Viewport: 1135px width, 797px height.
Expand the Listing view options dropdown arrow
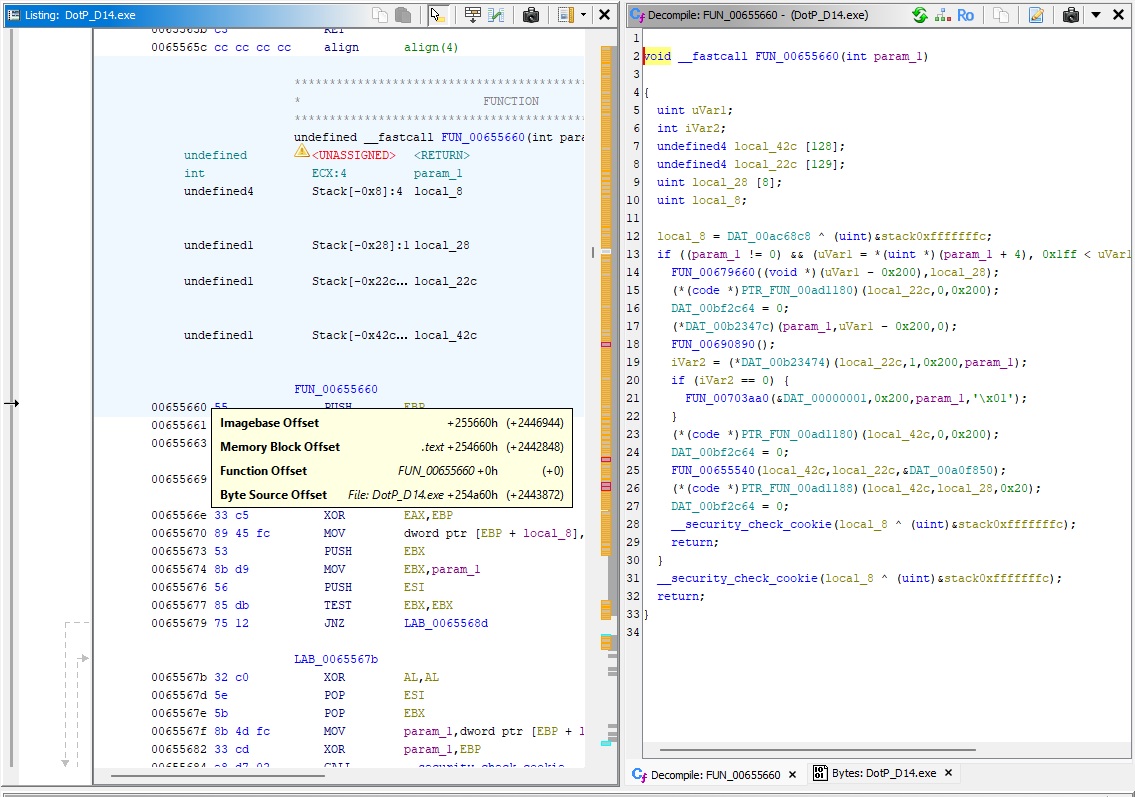click(583, 15)
